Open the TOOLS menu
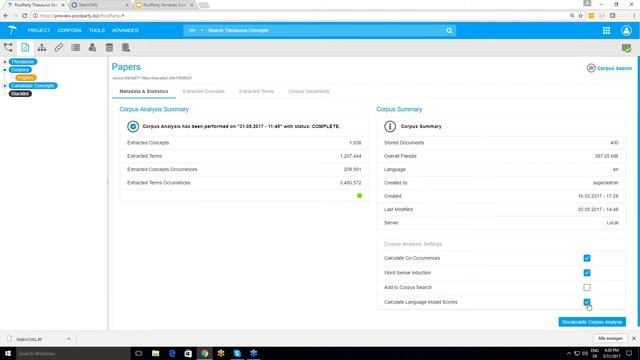 tap(97, 31)
